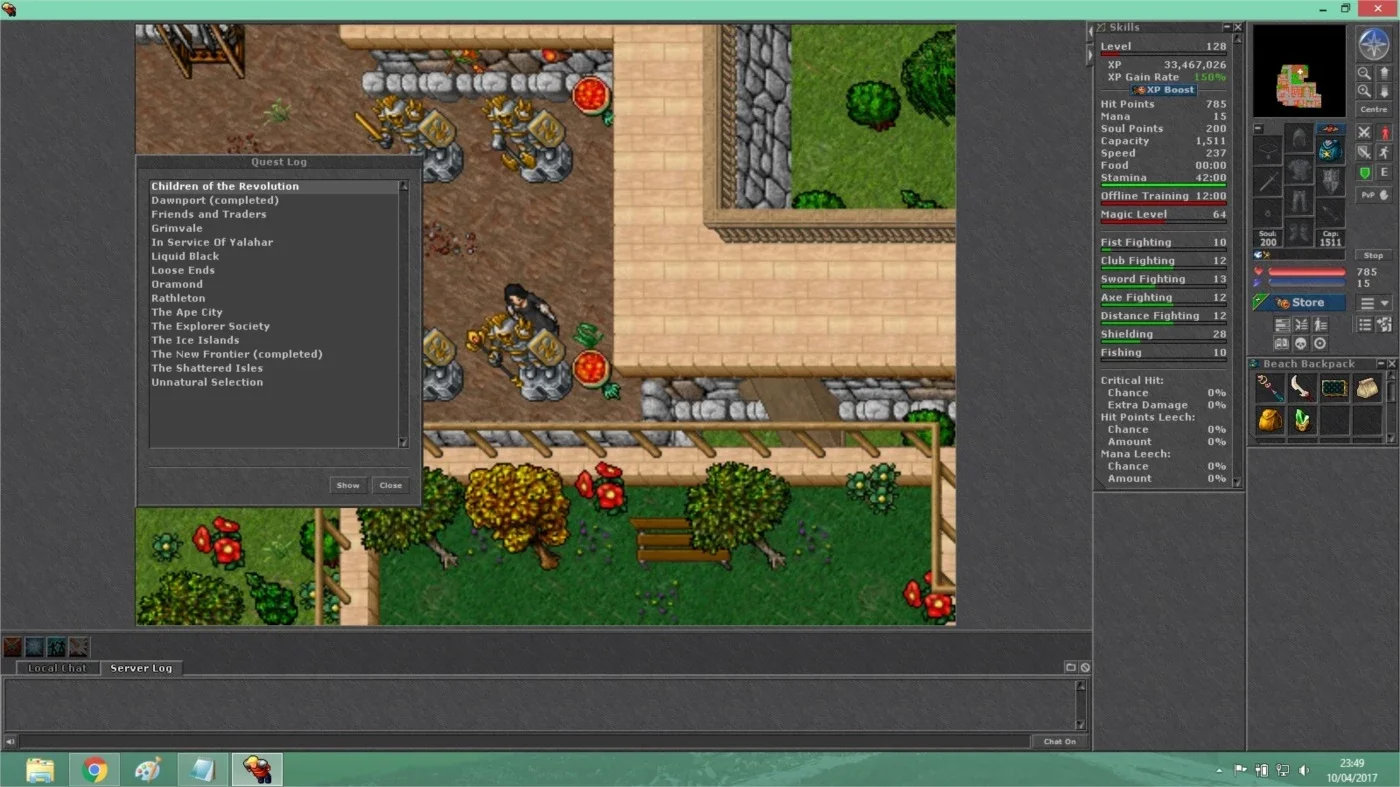Select stand-while-fighting red man mode
This screenshot has width=1400, height=787.
(1384, 132)
